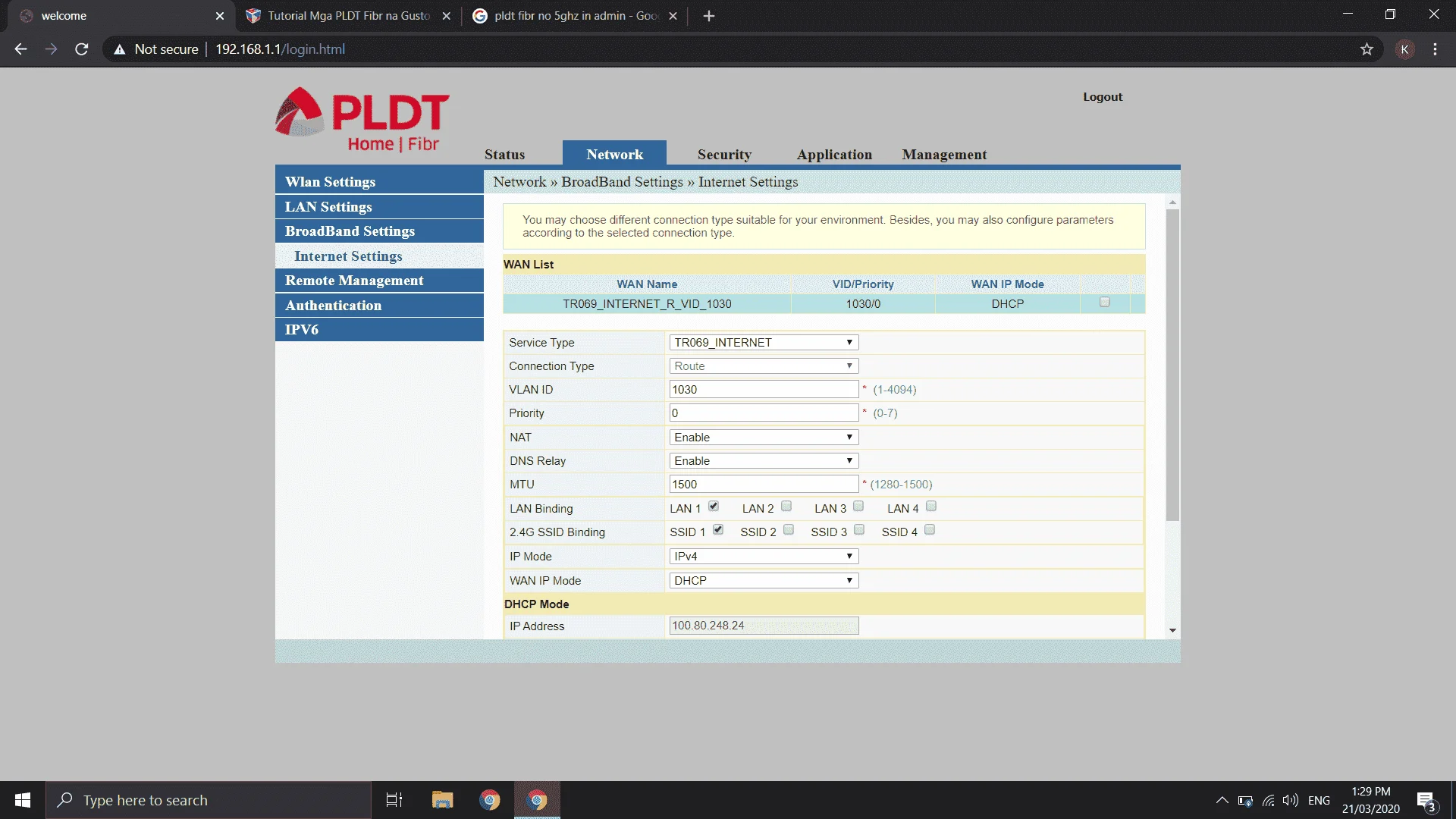Open Task View on the taskbar
The width and height of the screenshot is (1456, 819).
(394, 800)
